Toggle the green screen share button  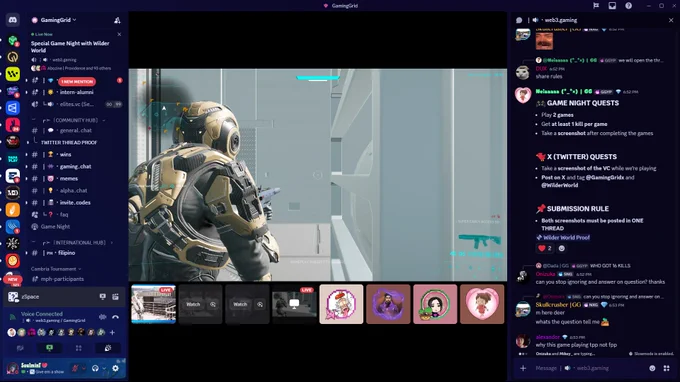[x=49, y=348]
